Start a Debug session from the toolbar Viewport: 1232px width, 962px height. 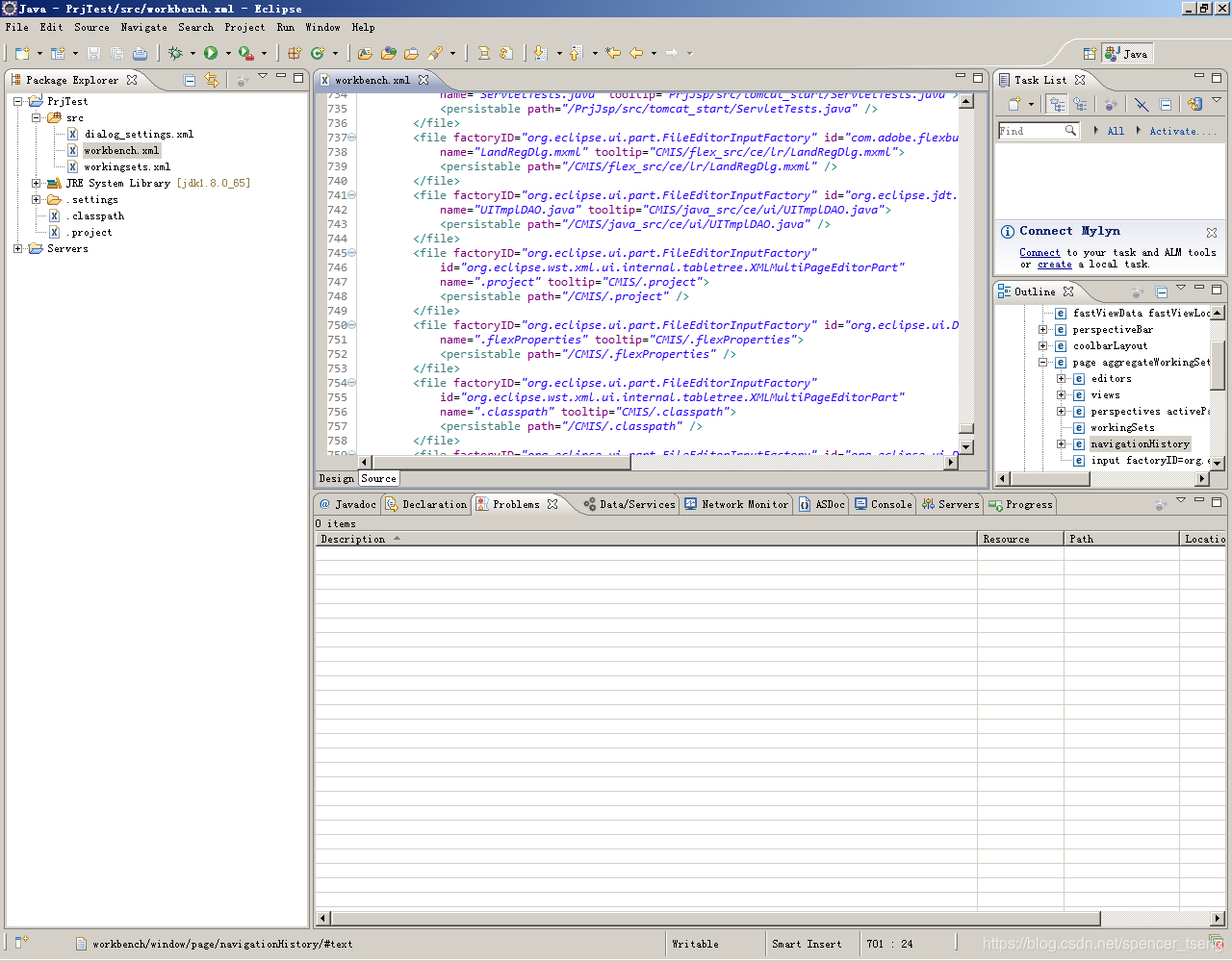175,53
